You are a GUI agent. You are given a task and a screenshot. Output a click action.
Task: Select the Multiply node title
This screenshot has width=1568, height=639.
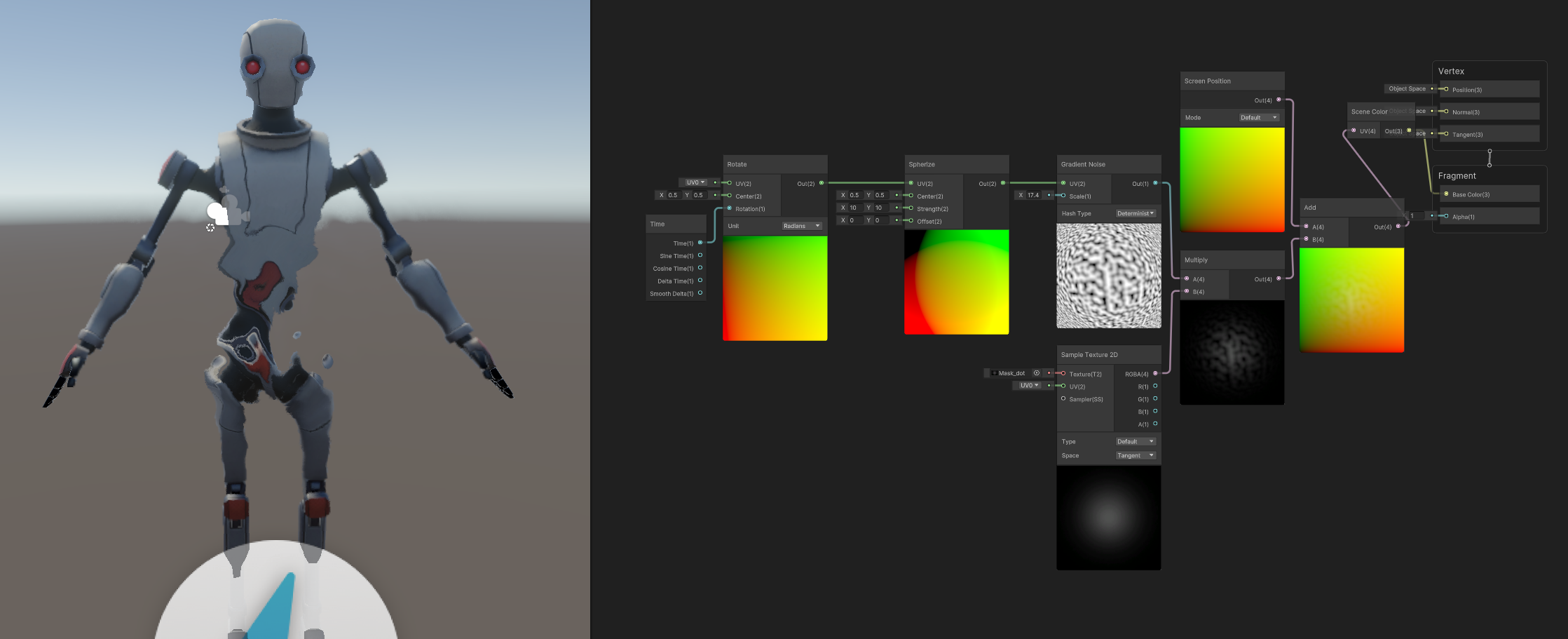[x=1196, y=260]
